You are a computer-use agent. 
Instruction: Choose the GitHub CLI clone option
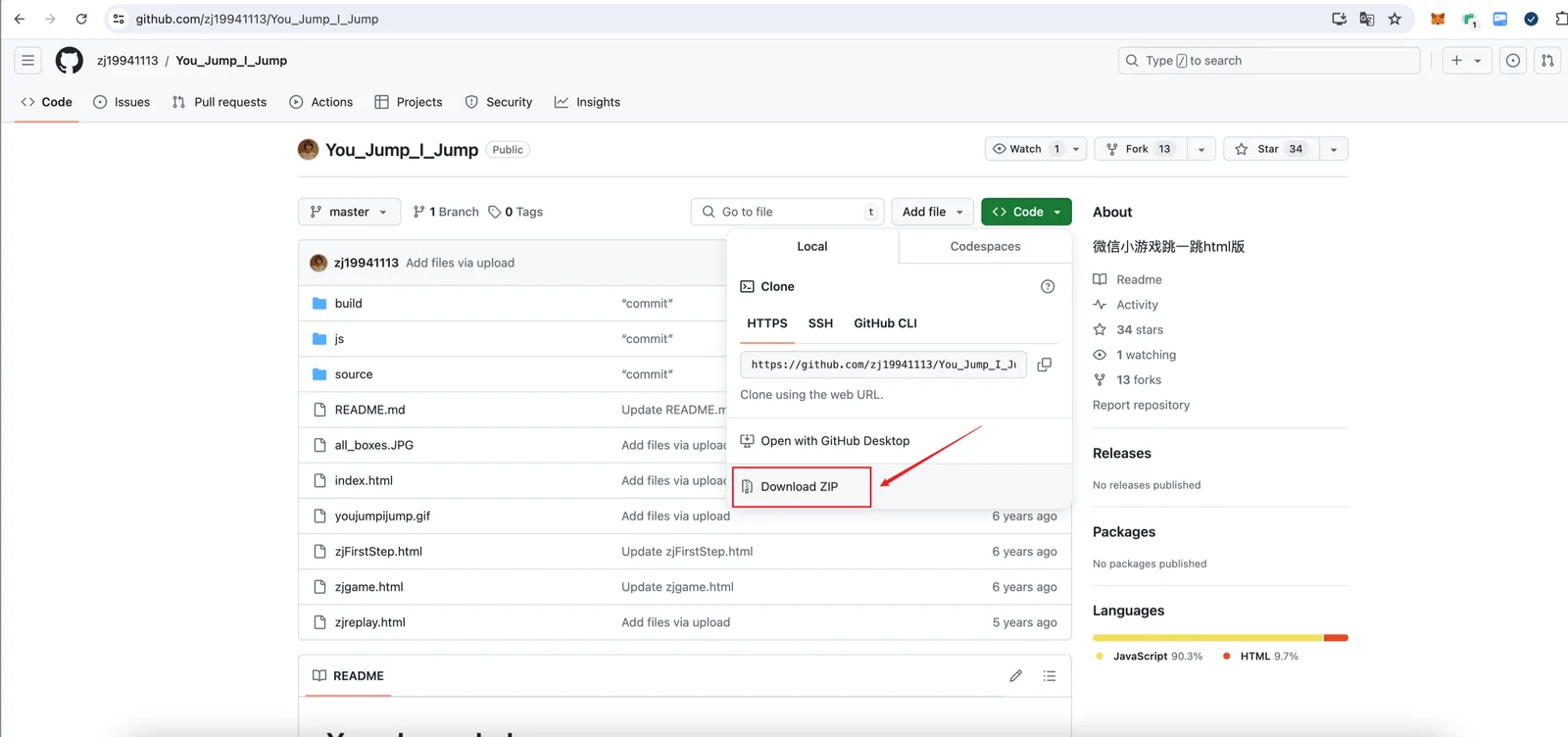pyautogui.click(x=885, y=323)
